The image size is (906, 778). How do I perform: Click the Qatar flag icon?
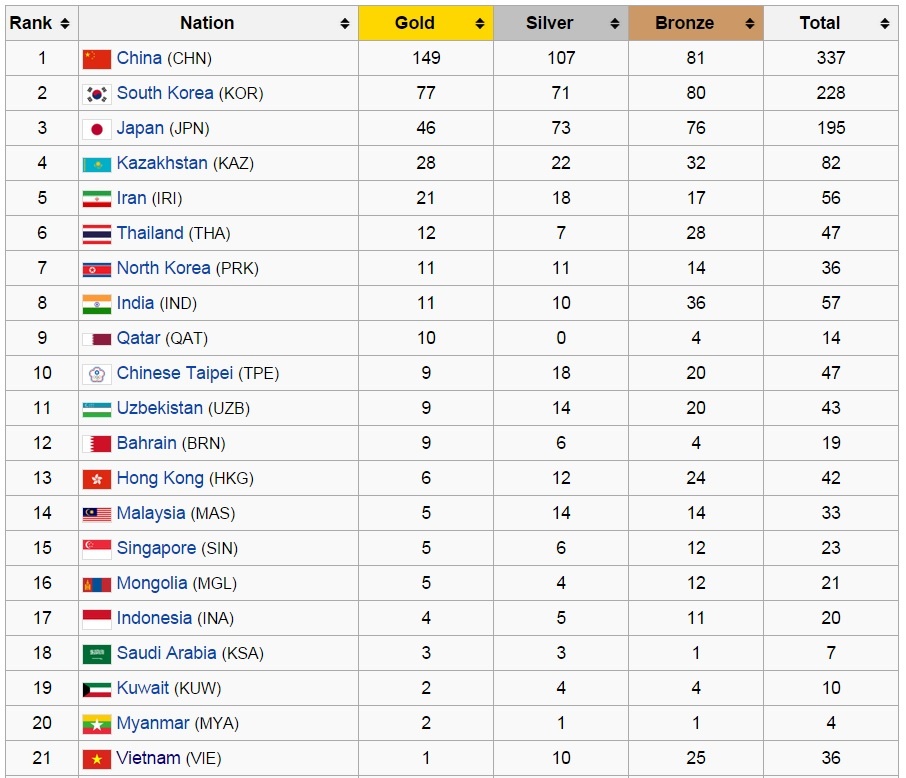96,339
